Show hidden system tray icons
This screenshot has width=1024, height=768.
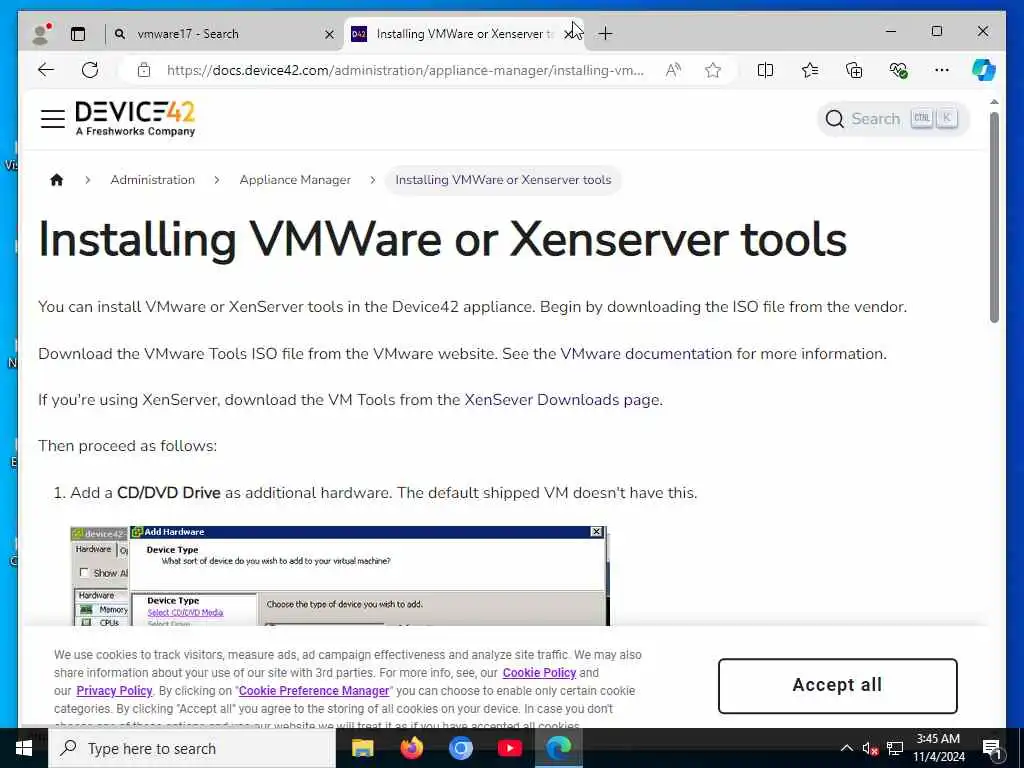[846, 748]
